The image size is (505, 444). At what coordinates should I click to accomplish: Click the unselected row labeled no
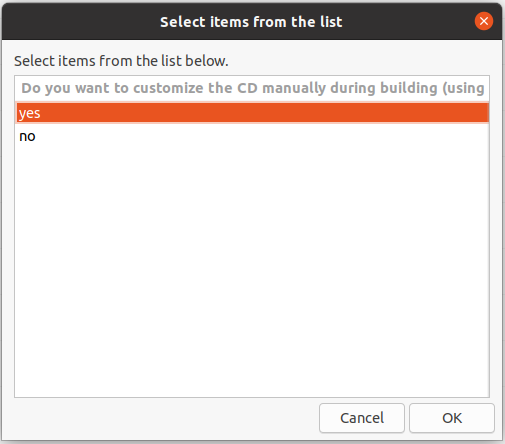(x=252, y=136)
